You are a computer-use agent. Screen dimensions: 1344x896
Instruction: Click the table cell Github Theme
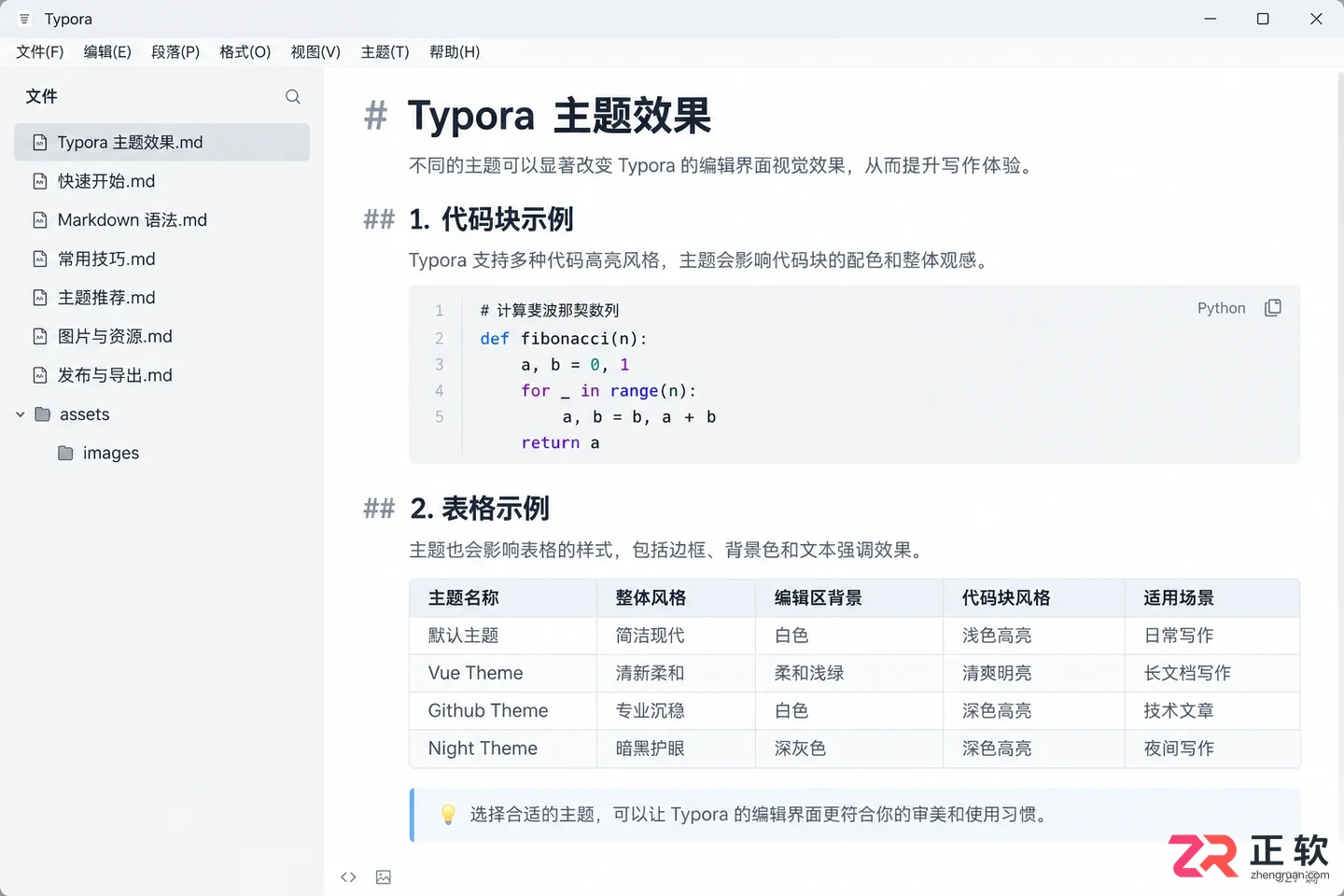pos(488,710)
